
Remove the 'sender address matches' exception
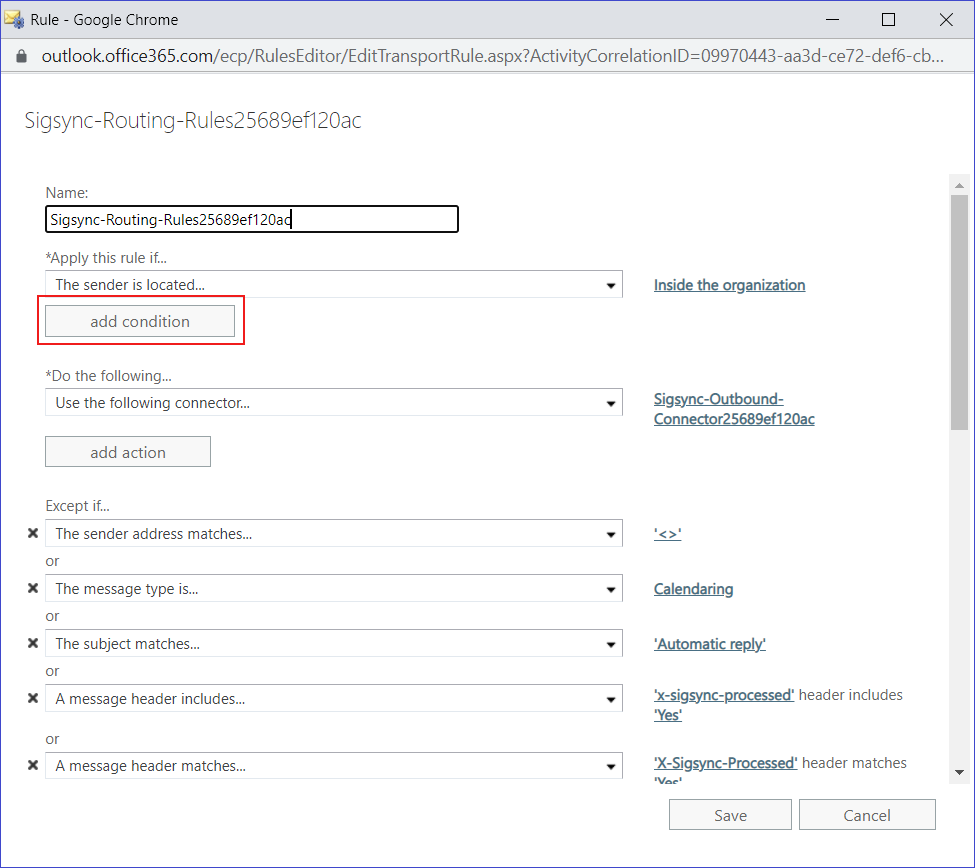pos(33,535)
